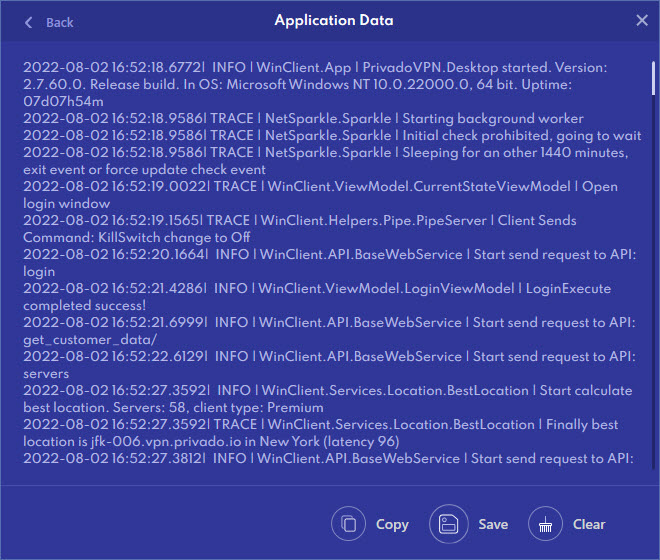This screenshot has height=560, width=660.
Task: Click the 'Application Data' title text
Action: point(334,20)
